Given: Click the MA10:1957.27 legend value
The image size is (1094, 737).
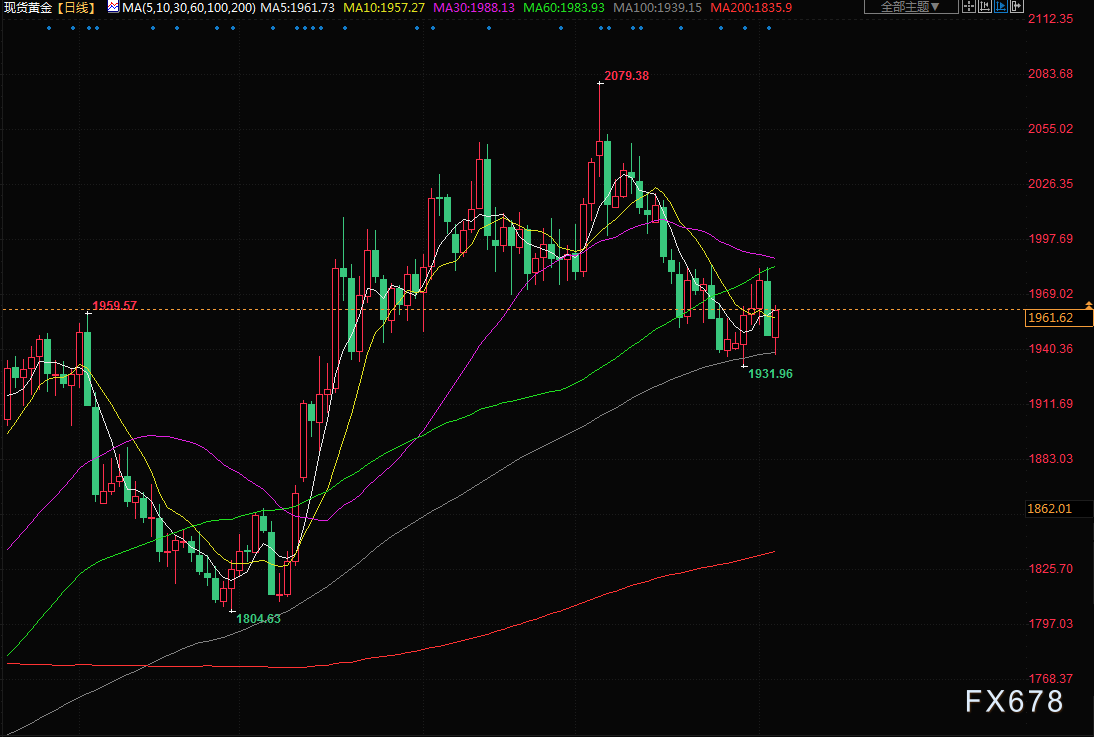Looking at the screenshot, I should tap(384, 8).
